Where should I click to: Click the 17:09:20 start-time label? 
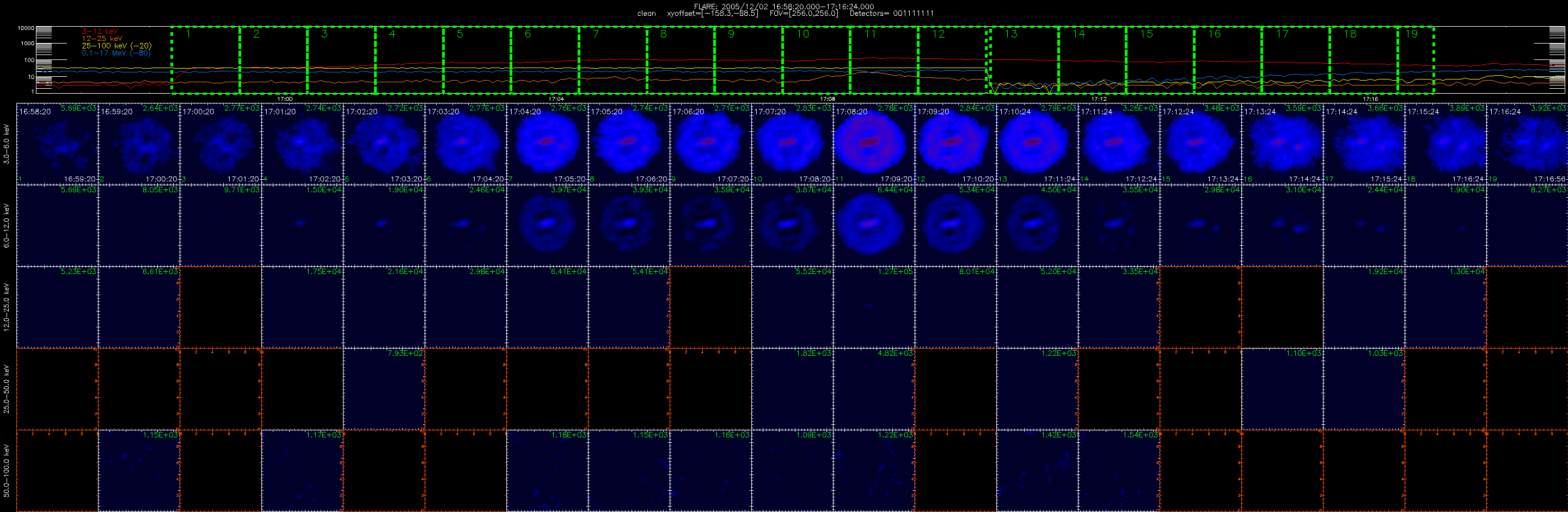pyautogui.click(x=934, y=112)
